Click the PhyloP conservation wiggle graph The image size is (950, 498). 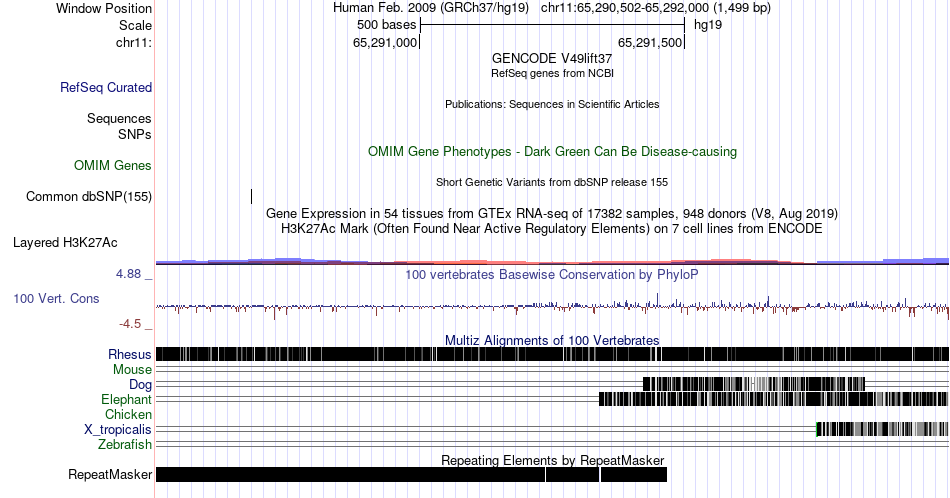pos(552,306)
